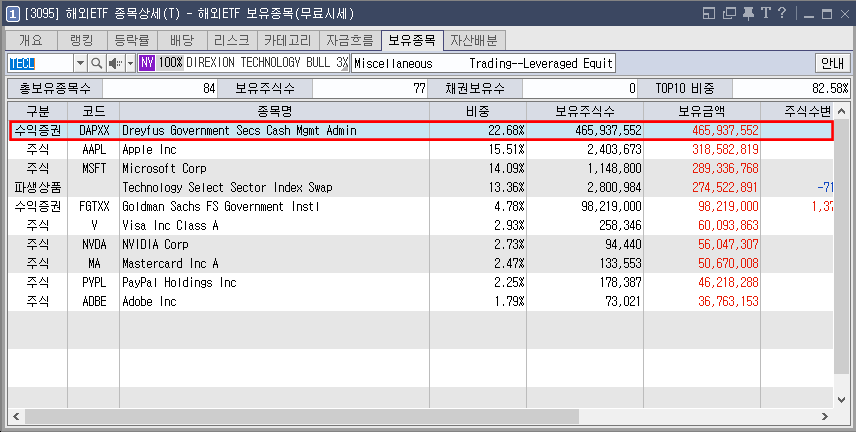Viewport: 856px width, 432px height.
Task: Click the overlapping windows icon in the title bar
Action: tap(729, 13)
